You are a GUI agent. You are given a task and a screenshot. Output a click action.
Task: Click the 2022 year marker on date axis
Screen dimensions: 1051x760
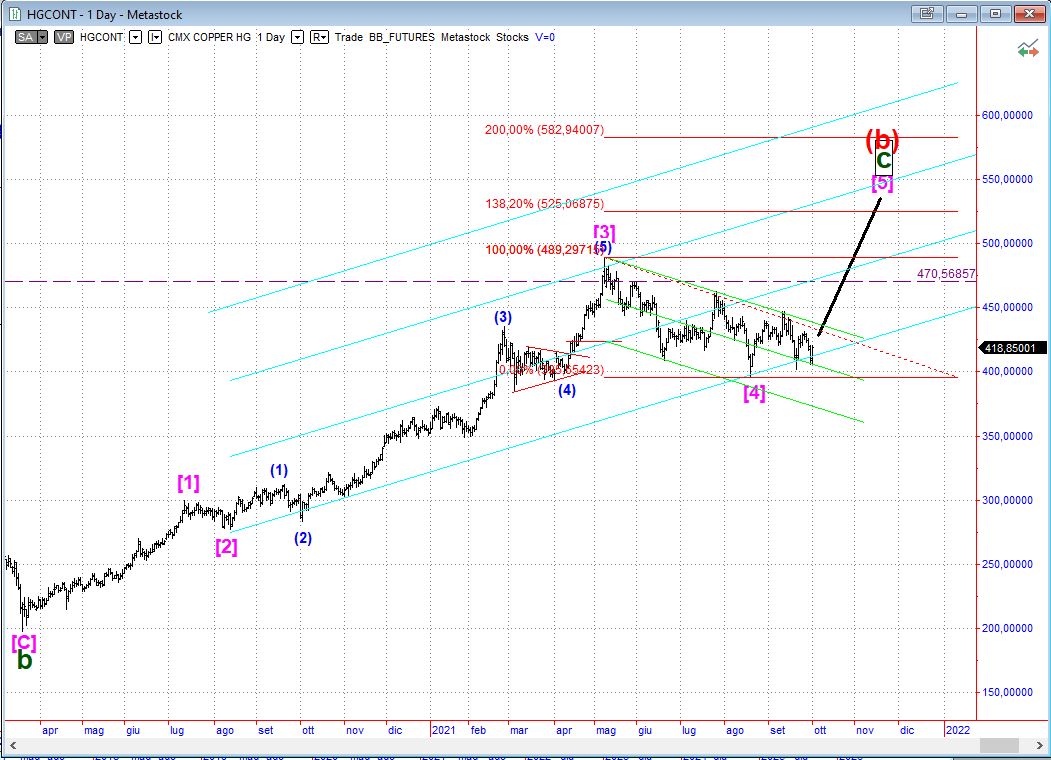[x=957, y=730]
